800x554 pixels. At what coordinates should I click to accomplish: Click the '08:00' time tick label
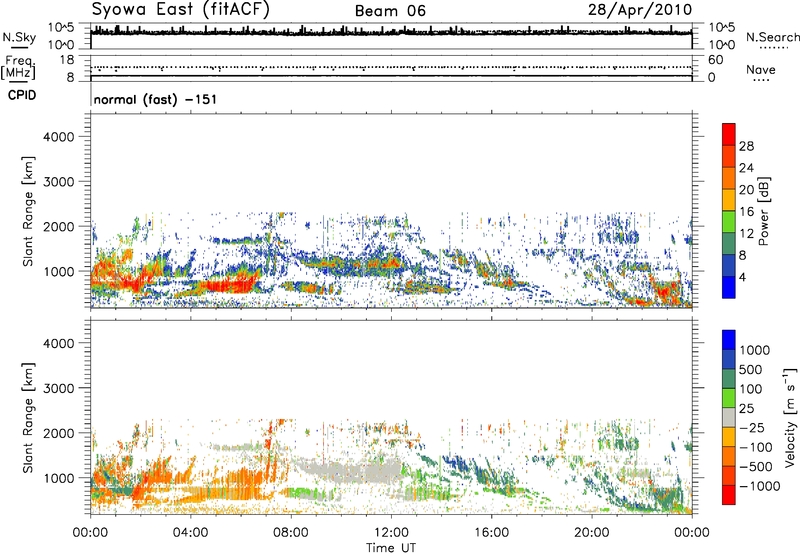[291, 533]
